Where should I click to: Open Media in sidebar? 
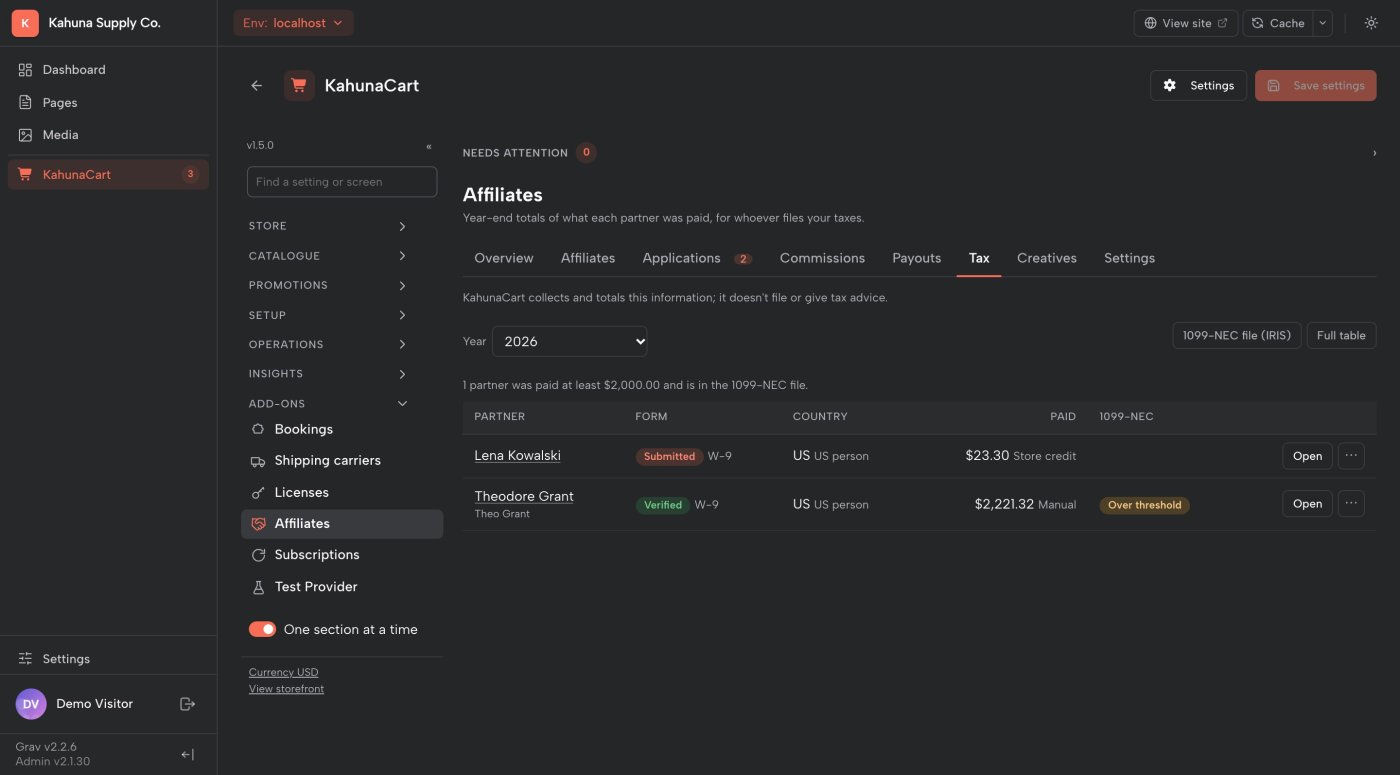click(108, 135)
